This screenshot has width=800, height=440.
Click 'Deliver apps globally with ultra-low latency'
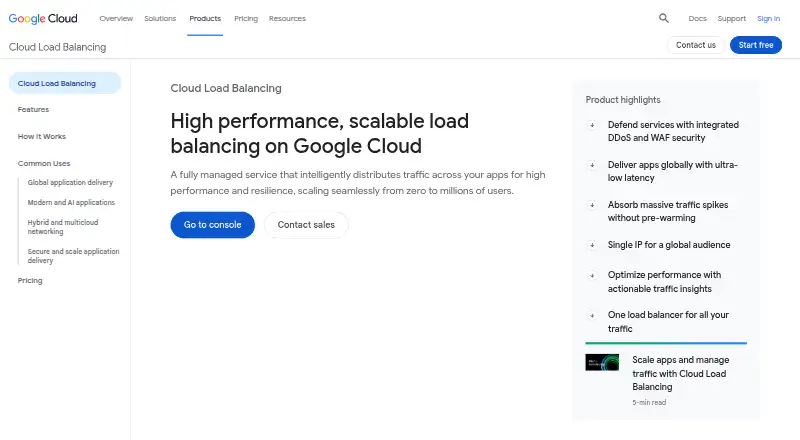click(x=672, y=171)
